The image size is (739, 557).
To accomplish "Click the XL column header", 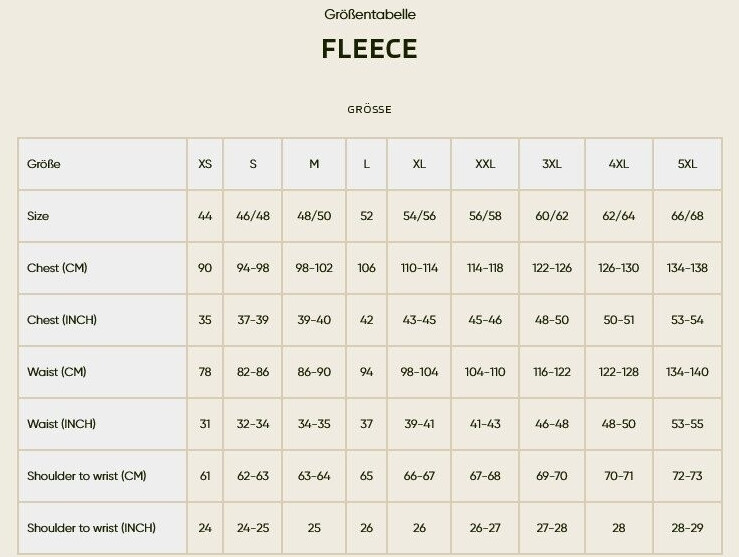I will point(419,164).
